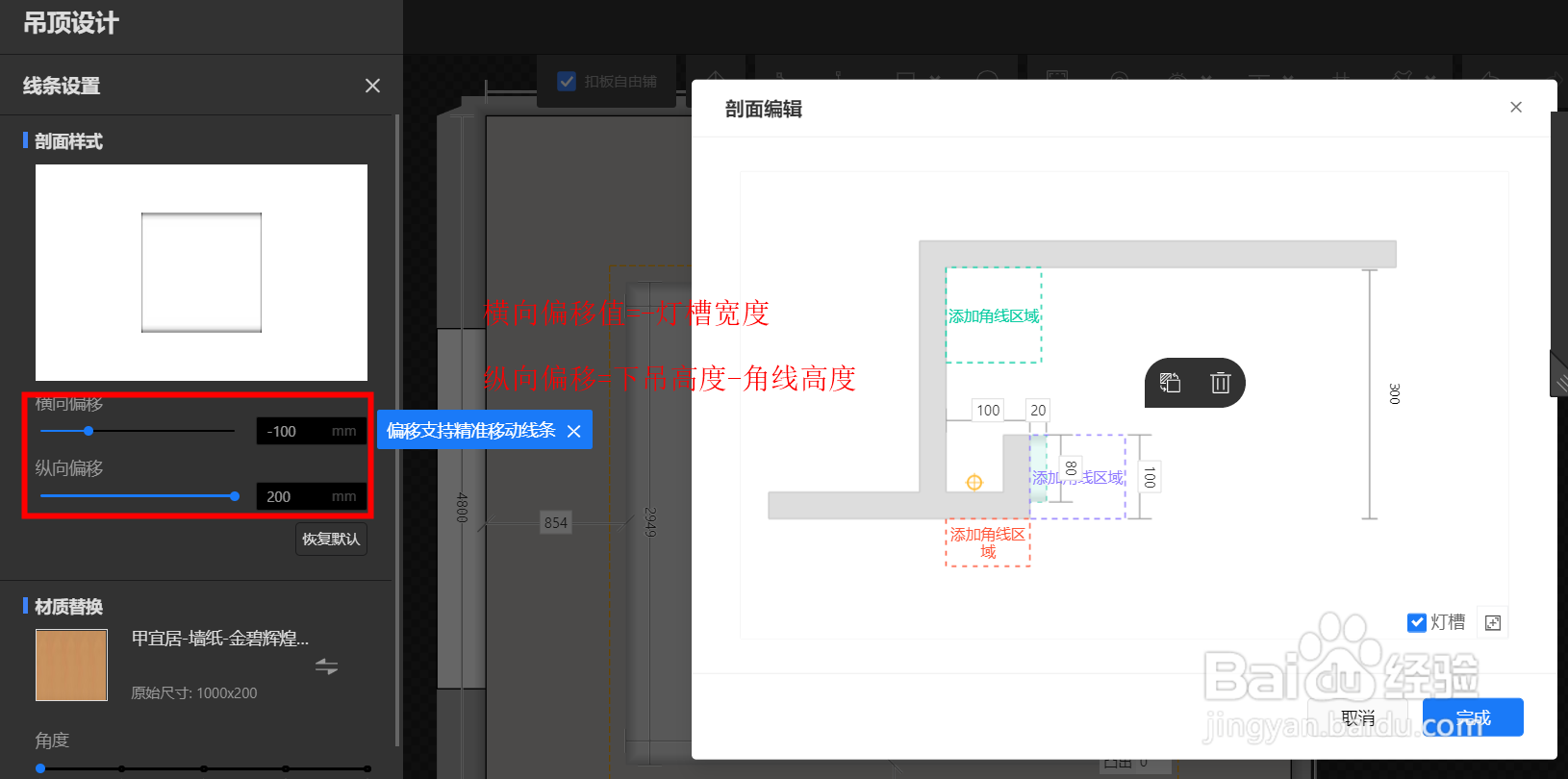Click the 剖面样式 preview thumbnail

tap(201, 273)
